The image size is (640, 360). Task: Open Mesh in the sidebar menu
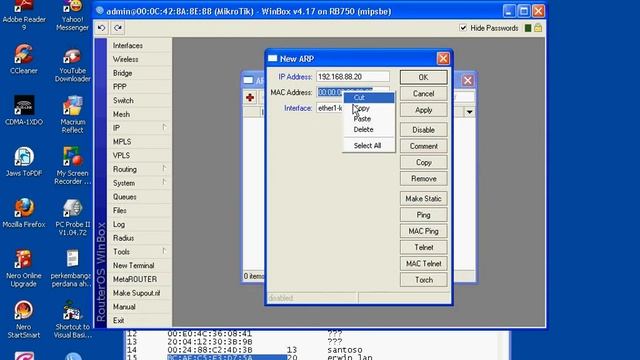pyautogui.click(x=140, y=114)
